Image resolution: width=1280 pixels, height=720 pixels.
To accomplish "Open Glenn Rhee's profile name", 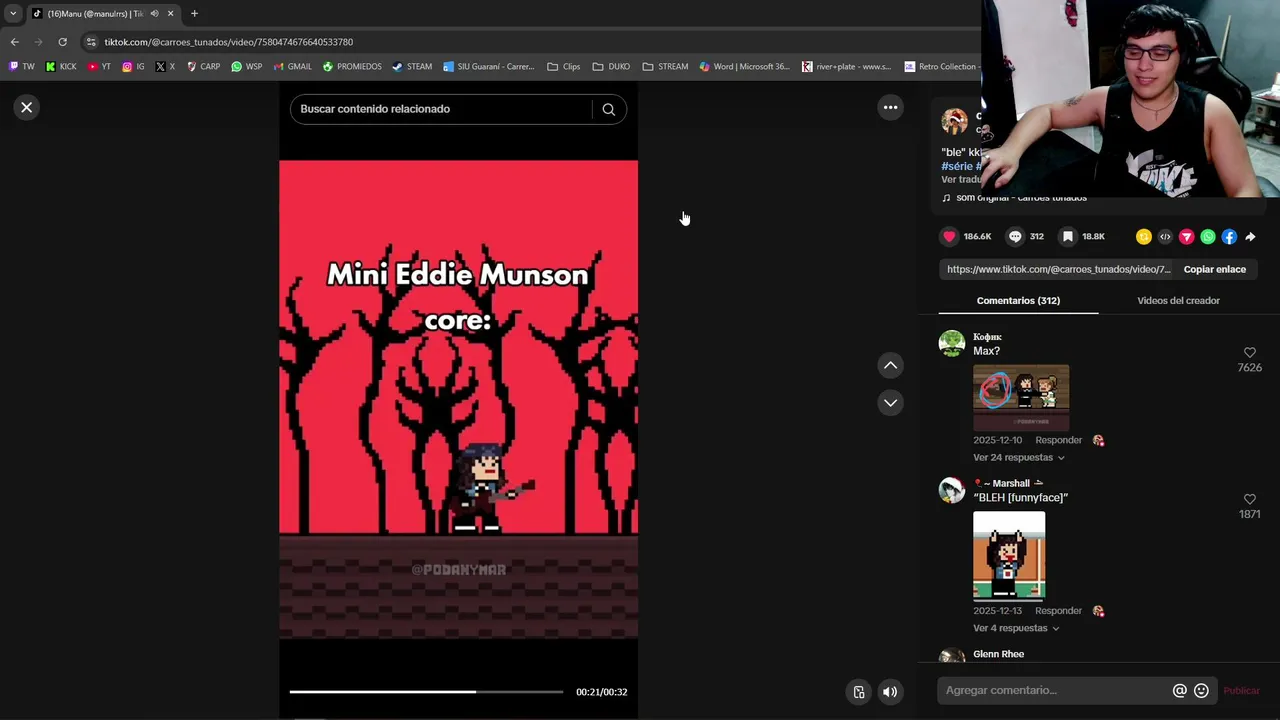I will (998, 654).
